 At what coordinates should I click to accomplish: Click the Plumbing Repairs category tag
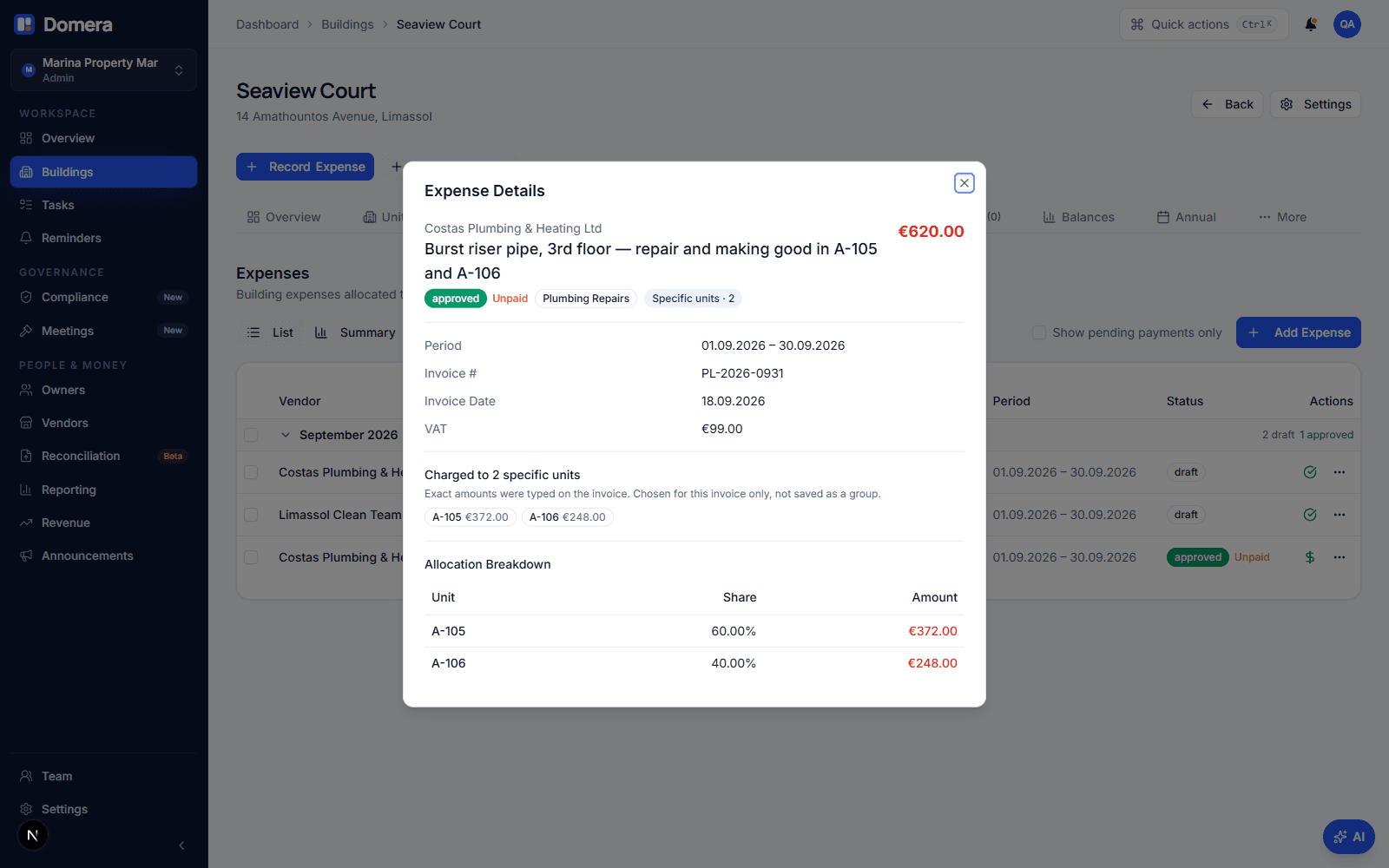pos(586,299)
